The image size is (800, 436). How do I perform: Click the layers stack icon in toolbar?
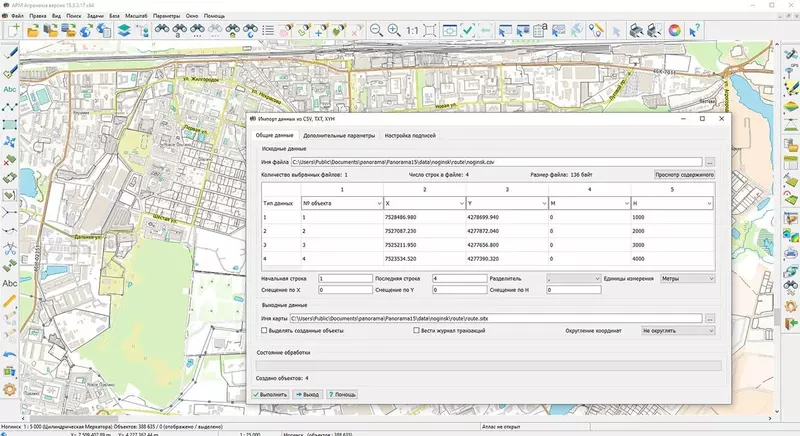coord(123,31)
